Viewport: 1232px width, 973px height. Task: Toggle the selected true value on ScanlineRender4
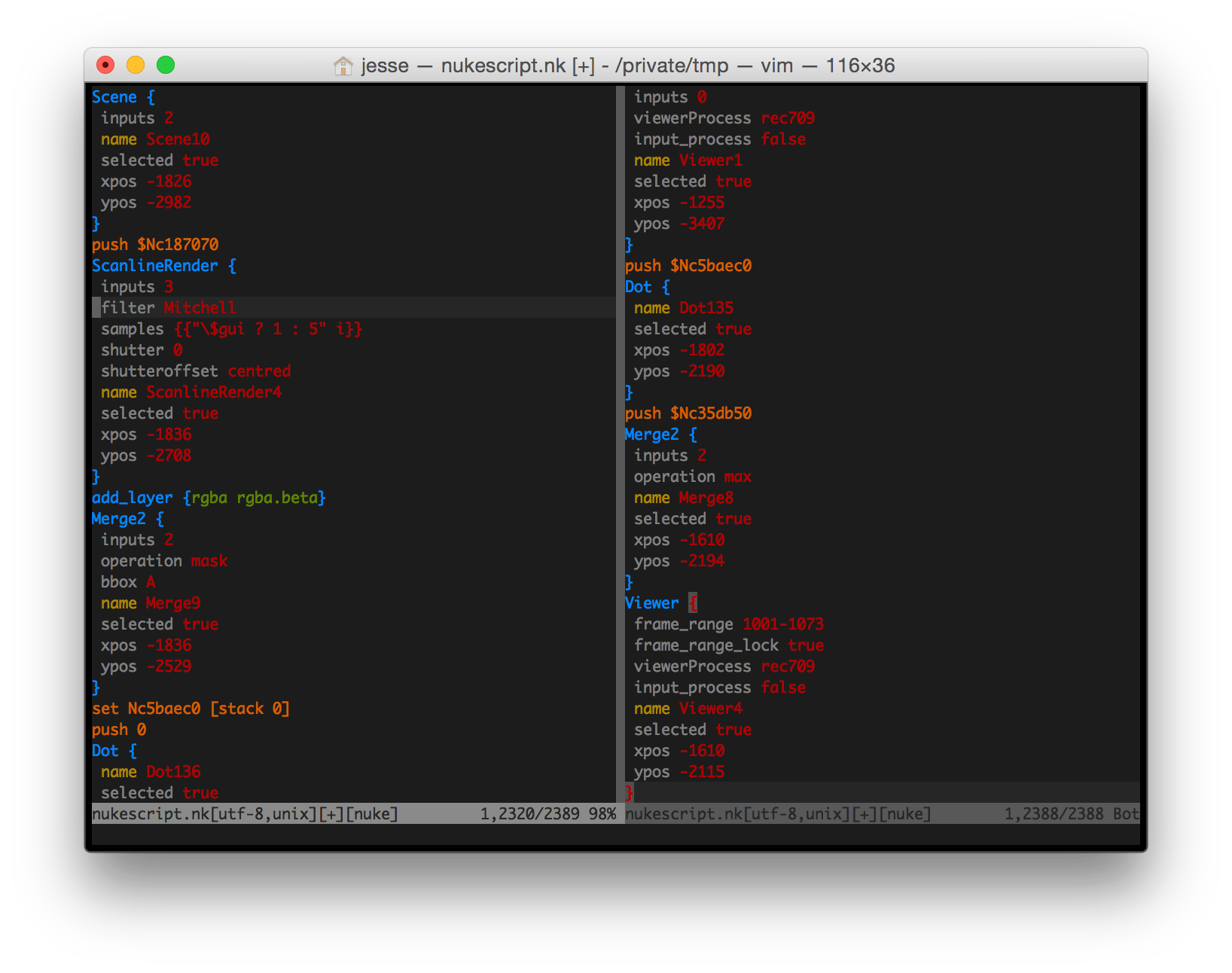200,413
